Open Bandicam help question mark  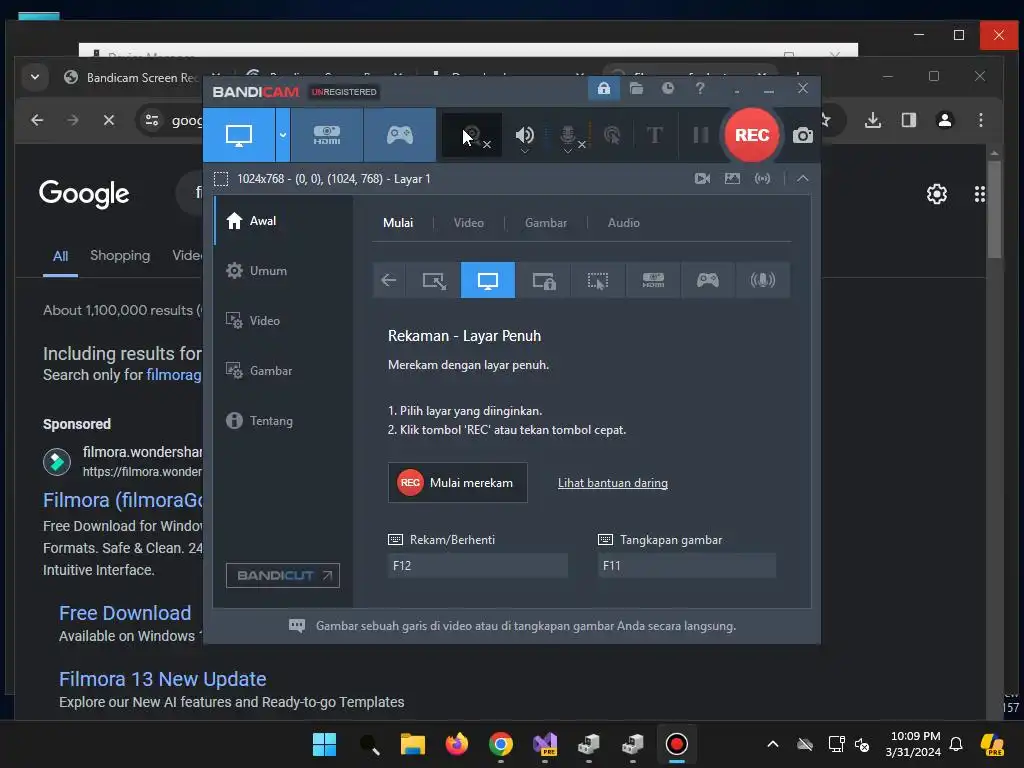(700, 88)
